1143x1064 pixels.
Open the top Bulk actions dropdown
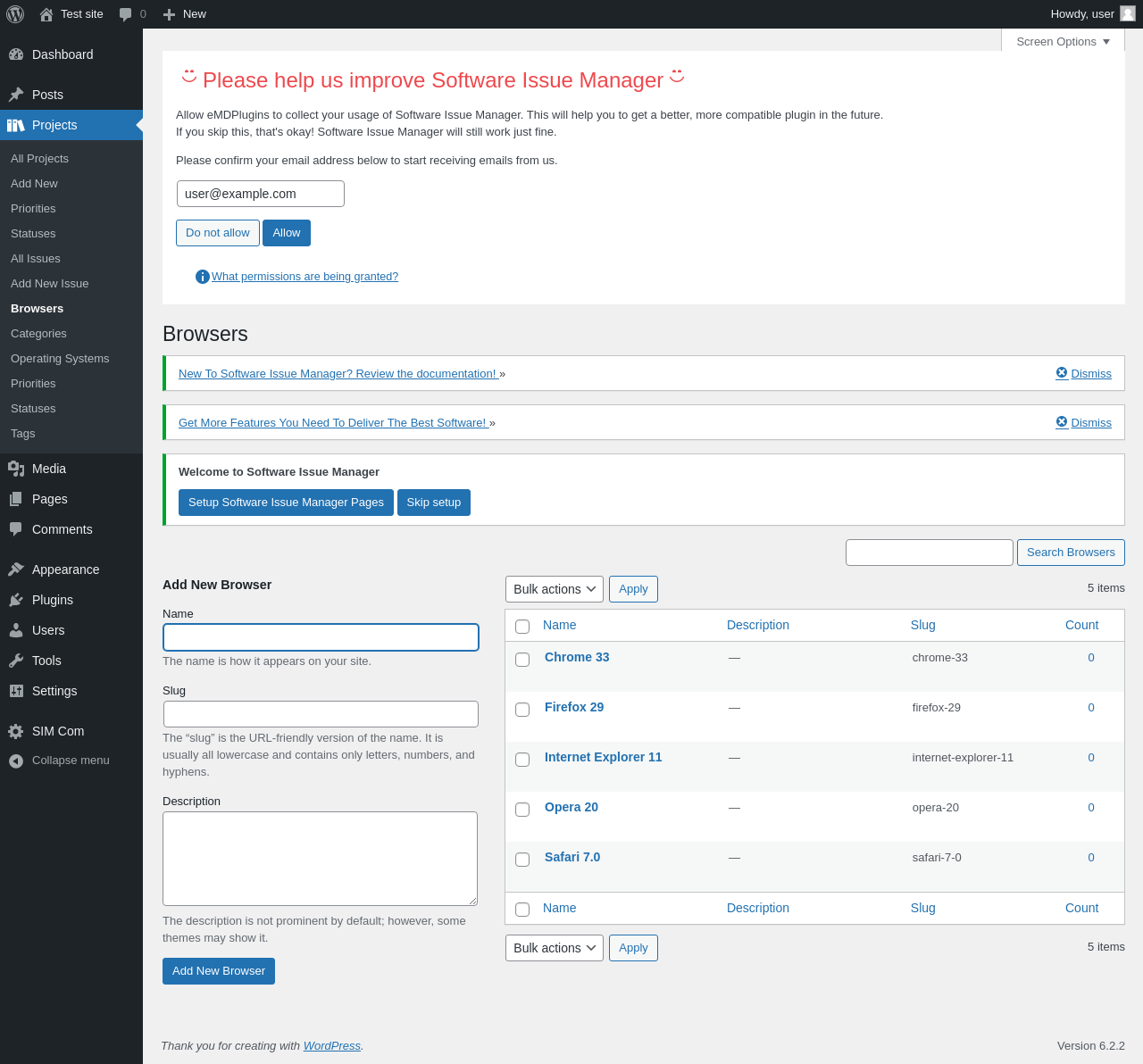click(555, 589)
